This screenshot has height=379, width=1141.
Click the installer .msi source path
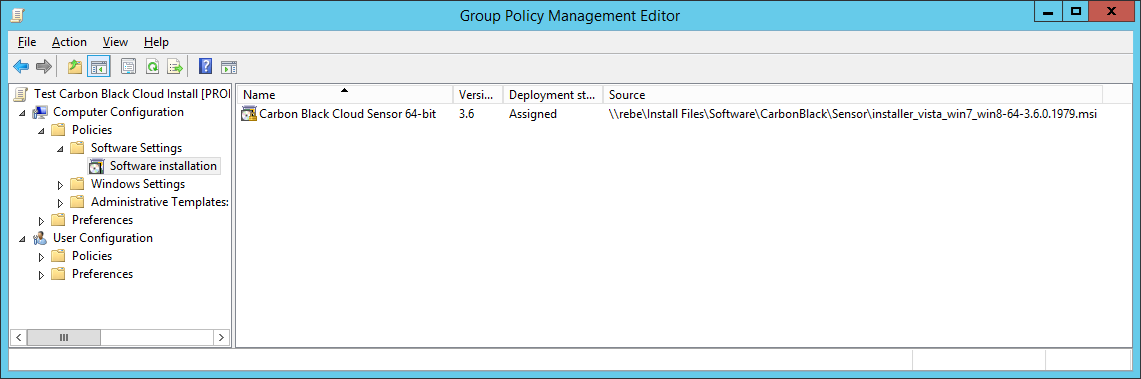tap(852, 114)
